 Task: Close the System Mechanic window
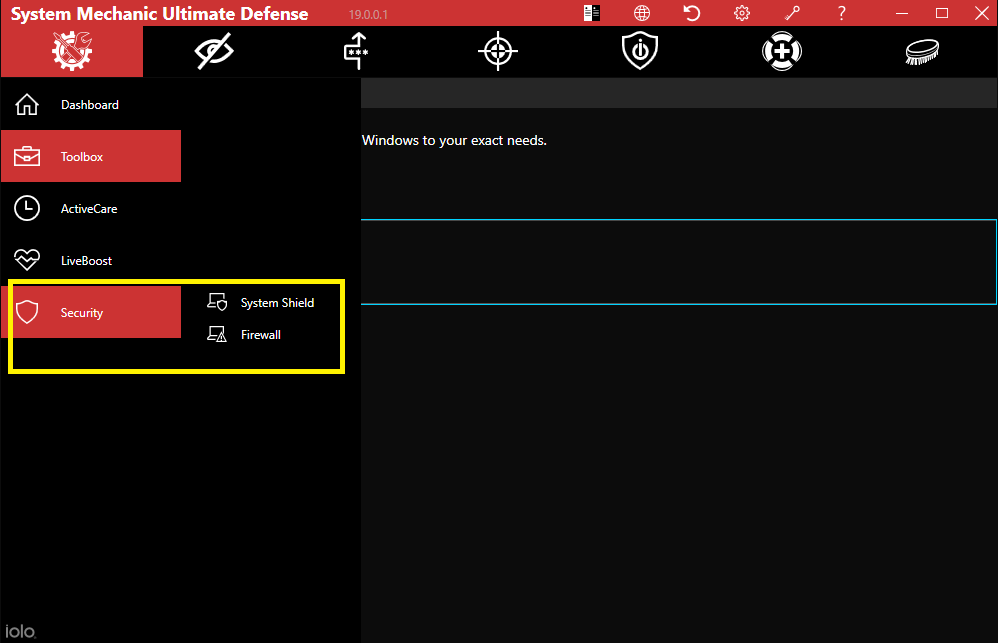(981, 13)
